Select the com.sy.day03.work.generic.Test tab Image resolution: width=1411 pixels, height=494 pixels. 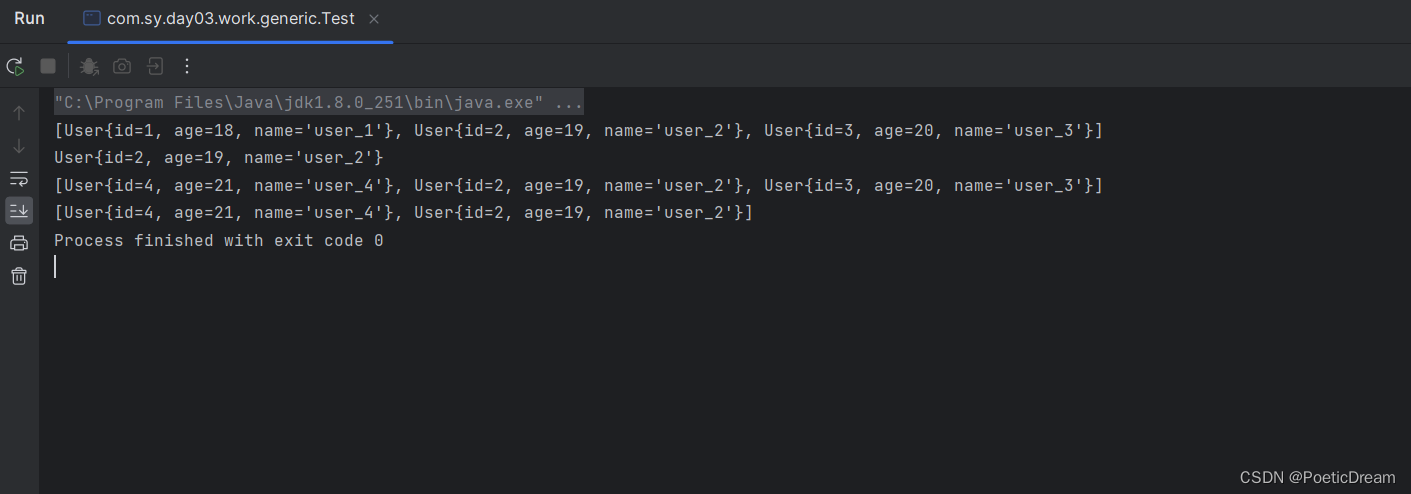[230, 19]
